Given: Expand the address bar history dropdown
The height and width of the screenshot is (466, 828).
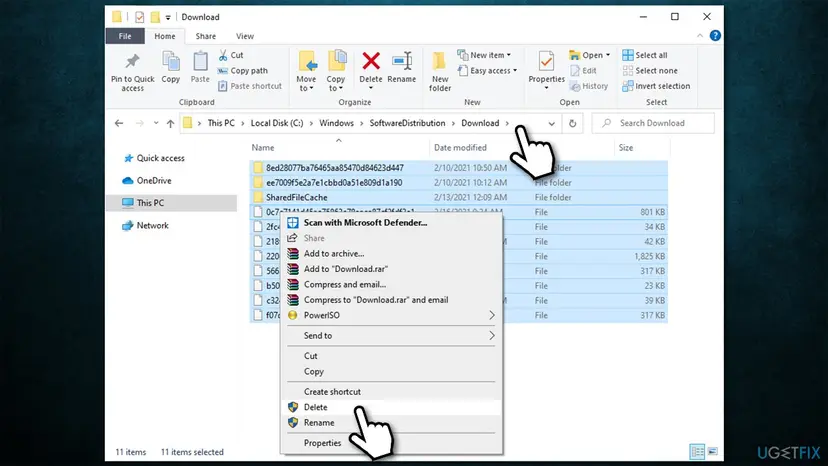Looking at the screenshot, I should [x=551, y=124].
